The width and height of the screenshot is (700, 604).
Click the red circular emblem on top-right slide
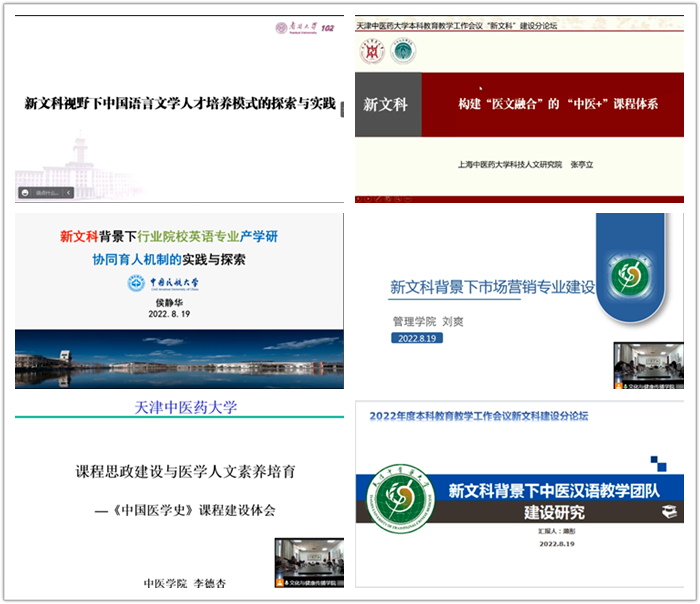click(x=373, y=51)
